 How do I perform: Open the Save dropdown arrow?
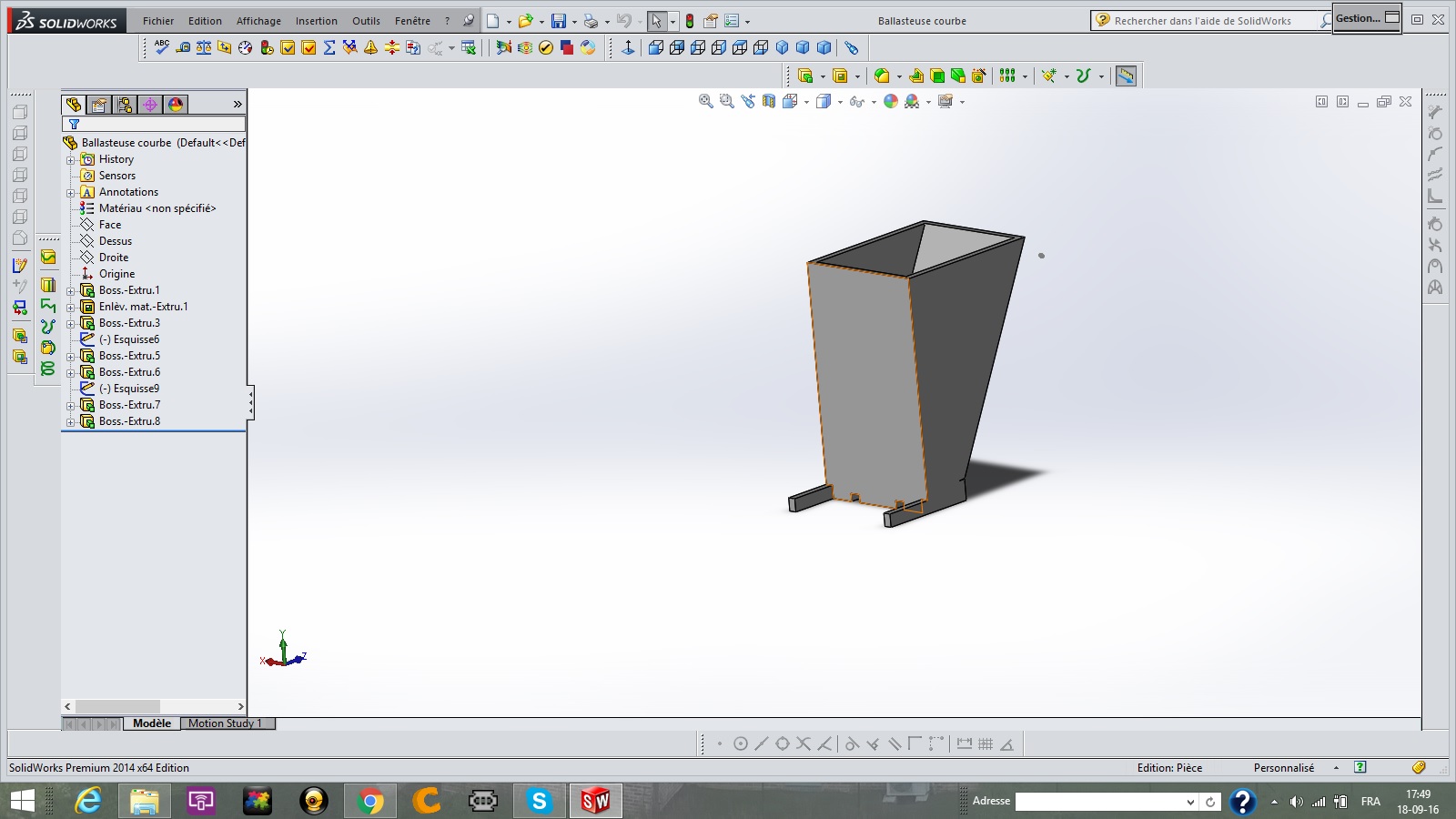574,22
